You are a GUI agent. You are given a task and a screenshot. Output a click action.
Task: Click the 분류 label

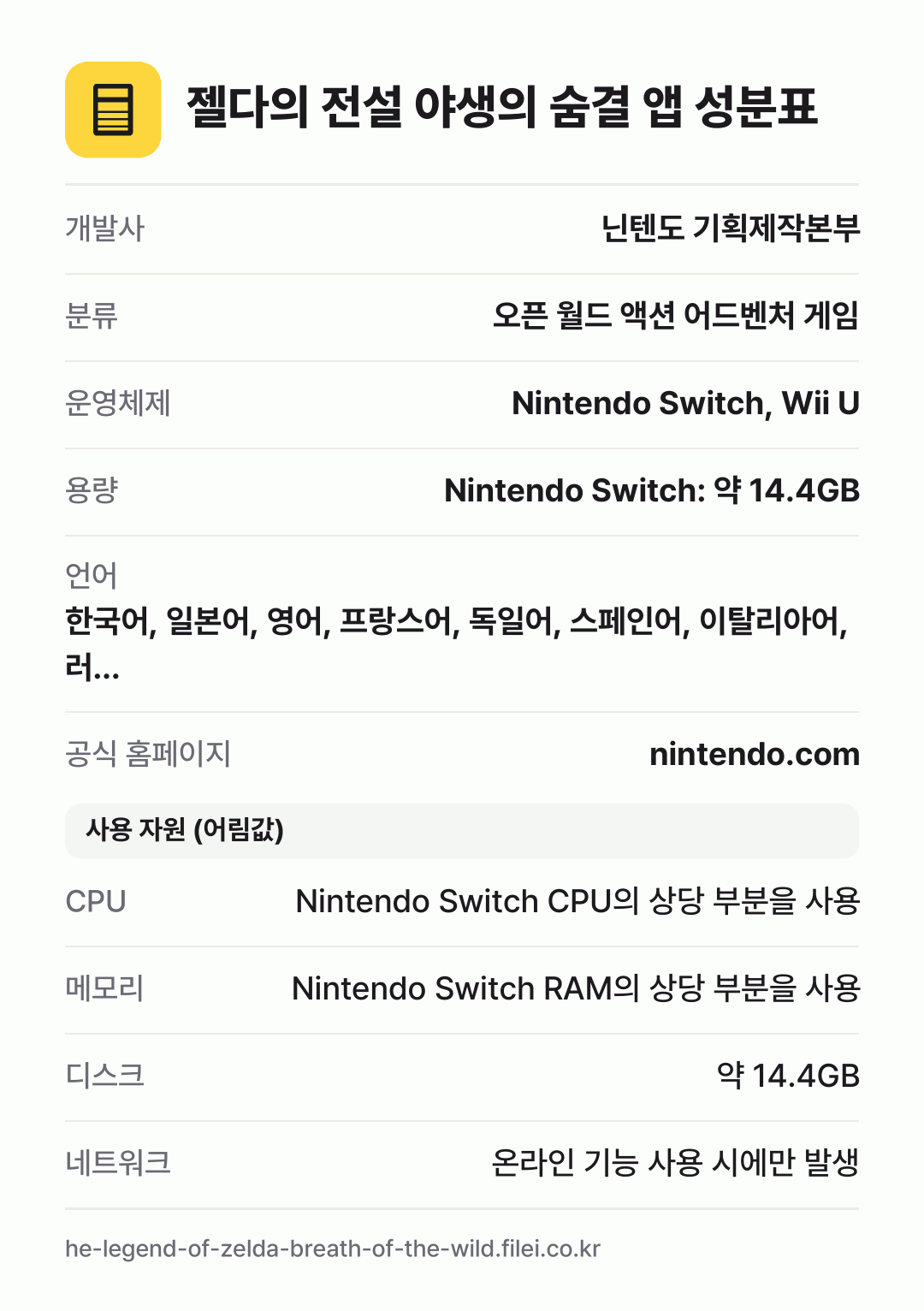coord(92,316)
